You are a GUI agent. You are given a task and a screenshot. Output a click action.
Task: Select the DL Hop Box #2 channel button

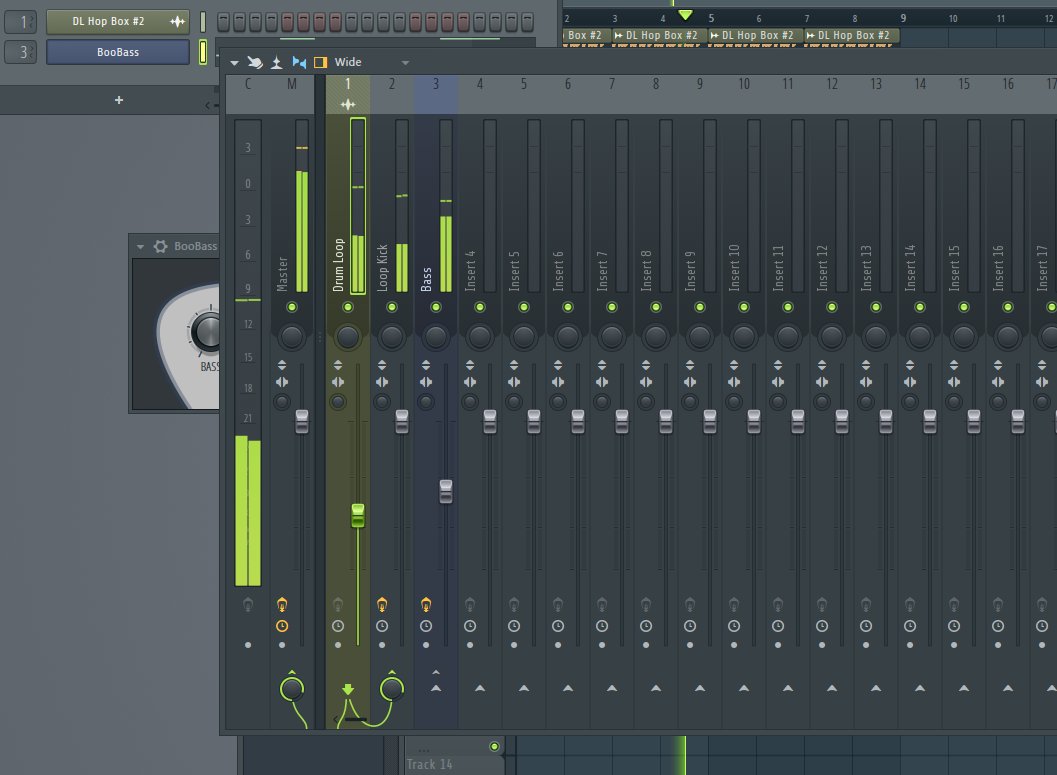[117, 22]
